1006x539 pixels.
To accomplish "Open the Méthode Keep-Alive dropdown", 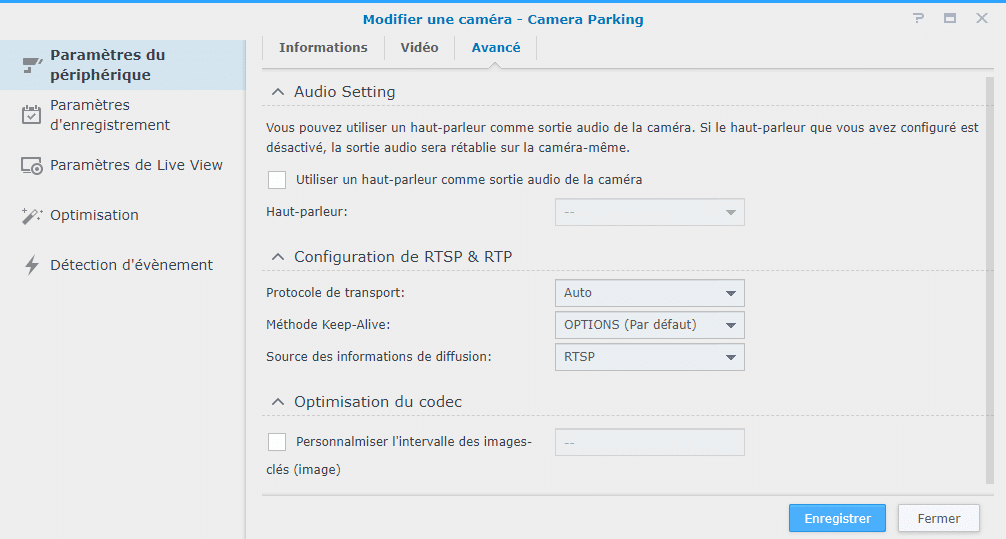I will pos(649,325).
